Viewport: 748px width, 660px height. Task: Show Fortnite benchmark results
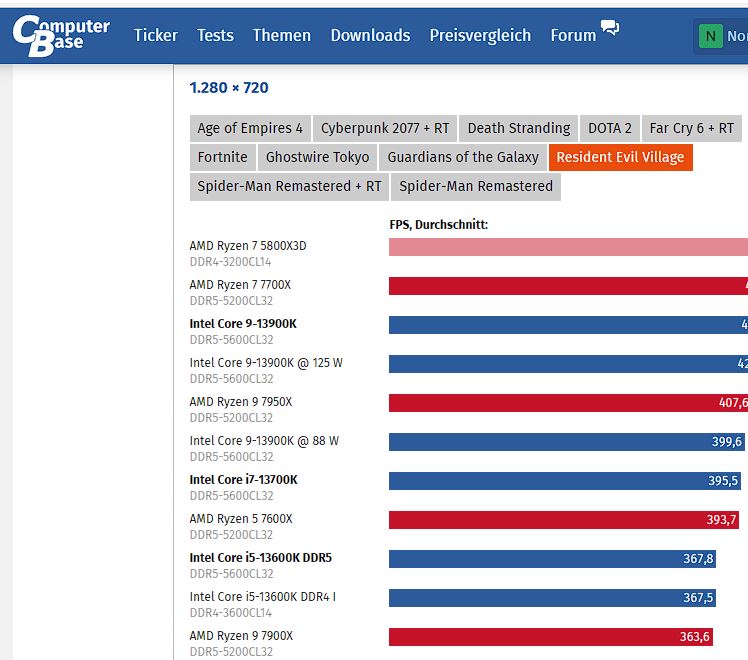tap(222, 157)
